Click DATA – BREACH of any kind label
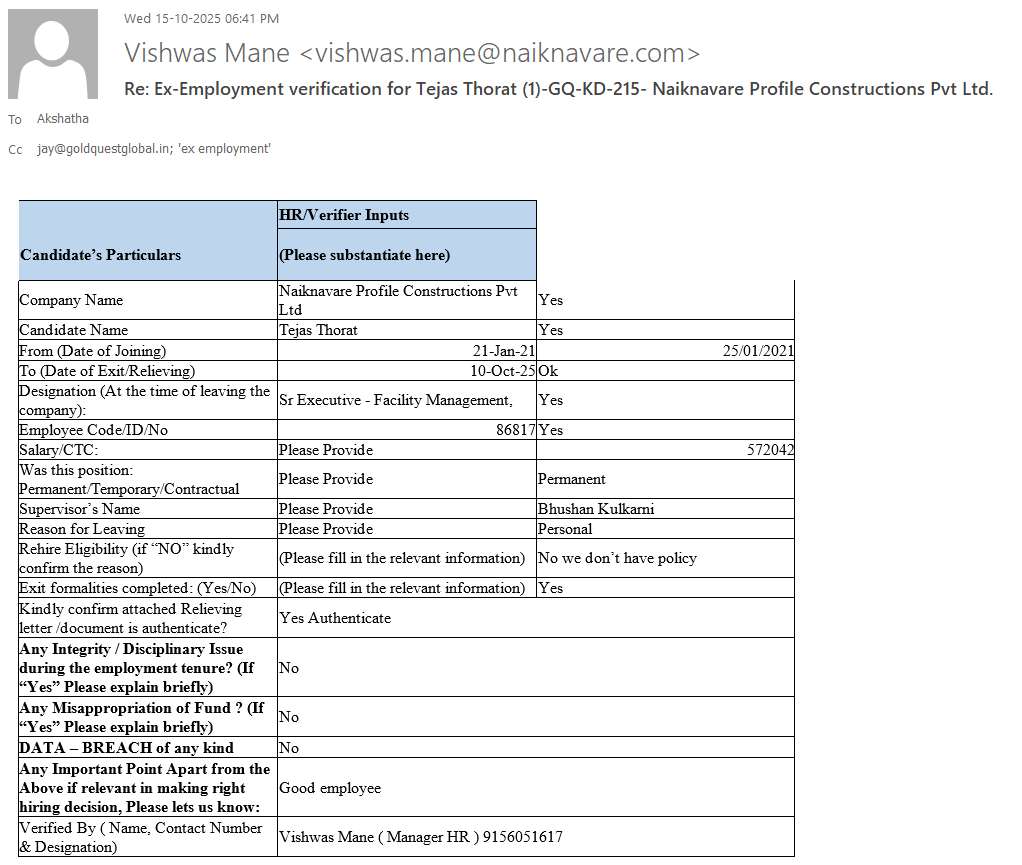The height and width of the screenshot is (865, 1022). pyautogui.click(x=148, y=748)
